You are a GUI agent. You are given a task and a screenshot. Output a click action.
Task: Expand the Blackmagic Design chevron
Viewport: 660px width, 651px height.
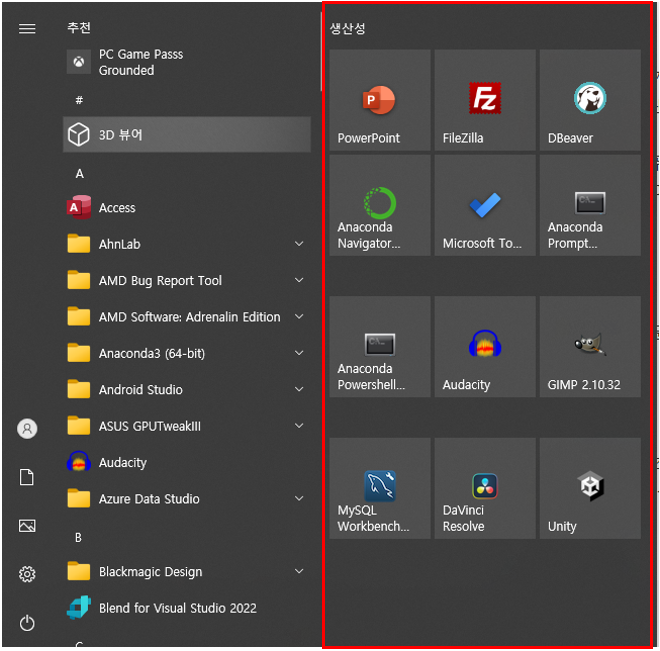point(299,571)
